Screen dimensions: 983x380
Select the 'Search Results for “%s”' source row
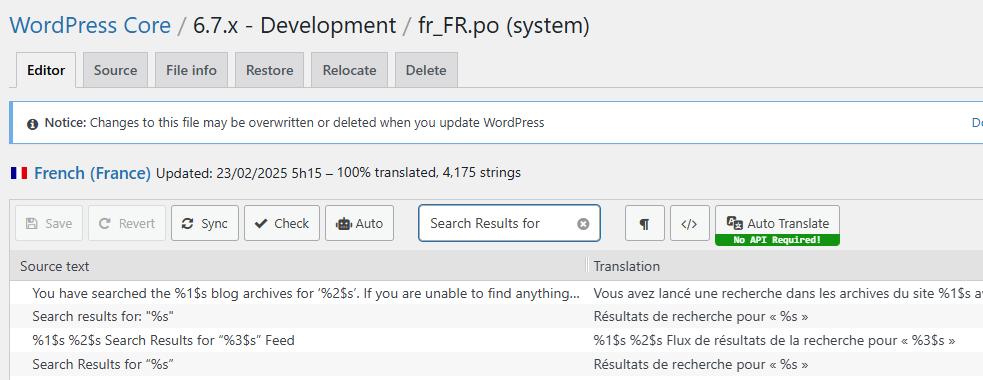coord(298,364)
